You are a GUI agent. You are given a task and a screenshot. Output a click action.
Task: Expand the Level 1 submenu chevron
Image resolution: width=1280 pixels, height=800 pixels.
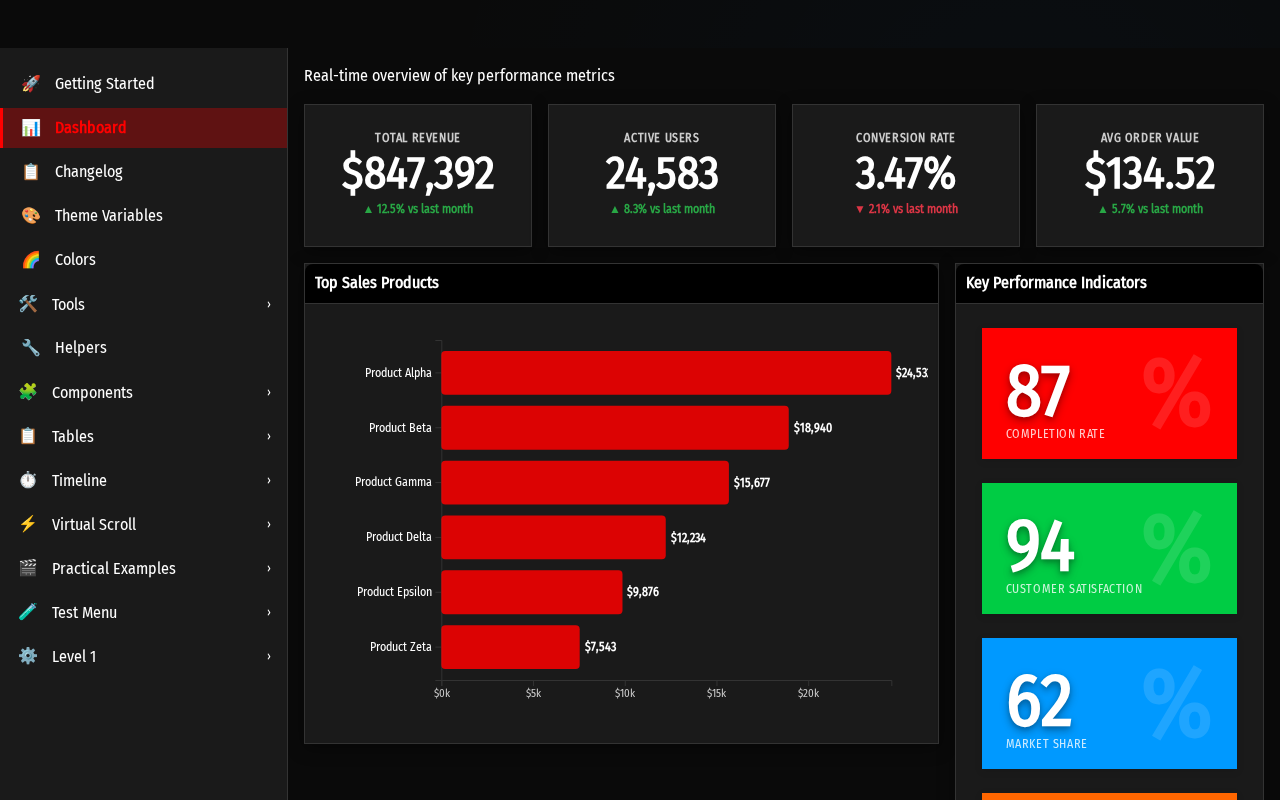point(268,656)
